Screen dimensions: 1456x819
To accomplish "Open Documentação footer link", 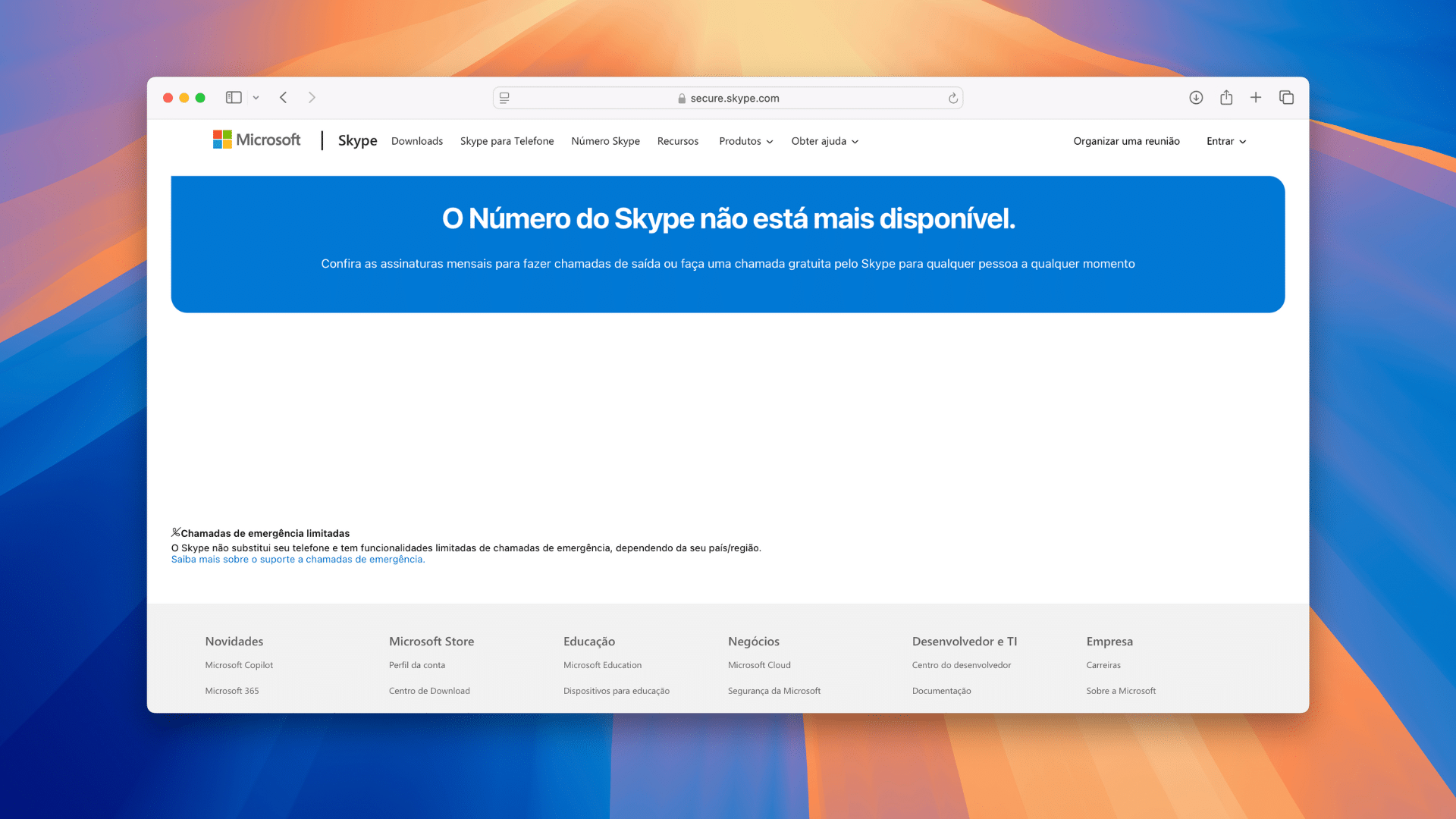I will click(x=942, y=691).
